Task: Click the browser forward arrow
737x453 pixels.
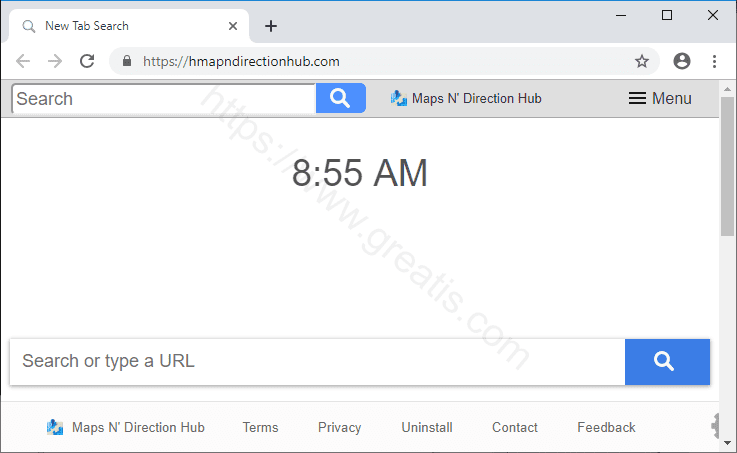Action: pyautogui.click(x=55, y=61)
